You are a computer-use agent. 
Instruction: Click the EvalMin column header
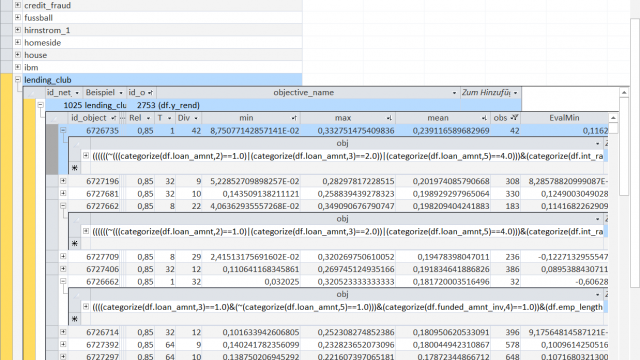click(x=564, y=118)
